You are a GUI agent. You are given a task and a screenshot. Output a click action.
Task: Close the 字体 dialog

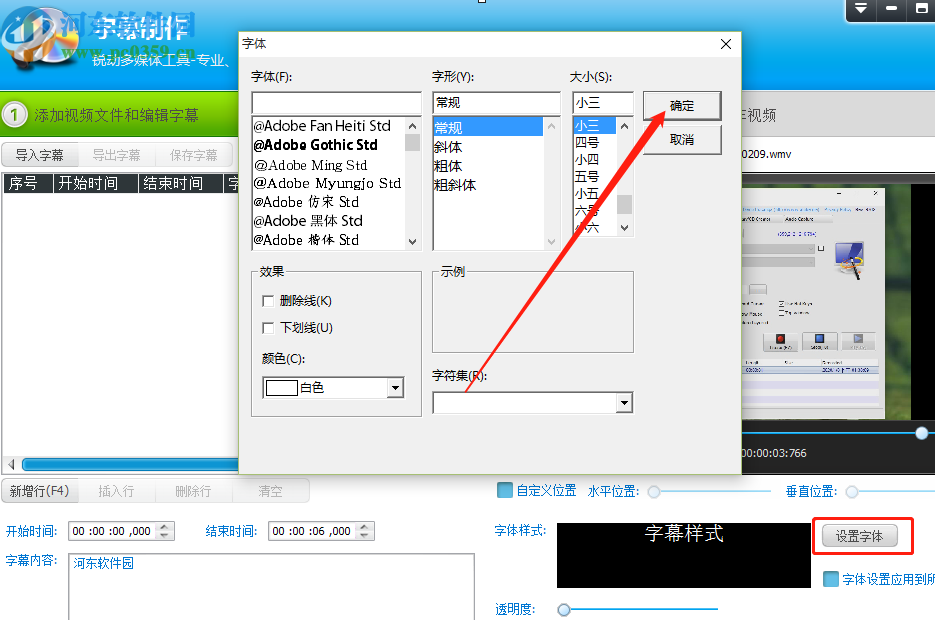726,44
